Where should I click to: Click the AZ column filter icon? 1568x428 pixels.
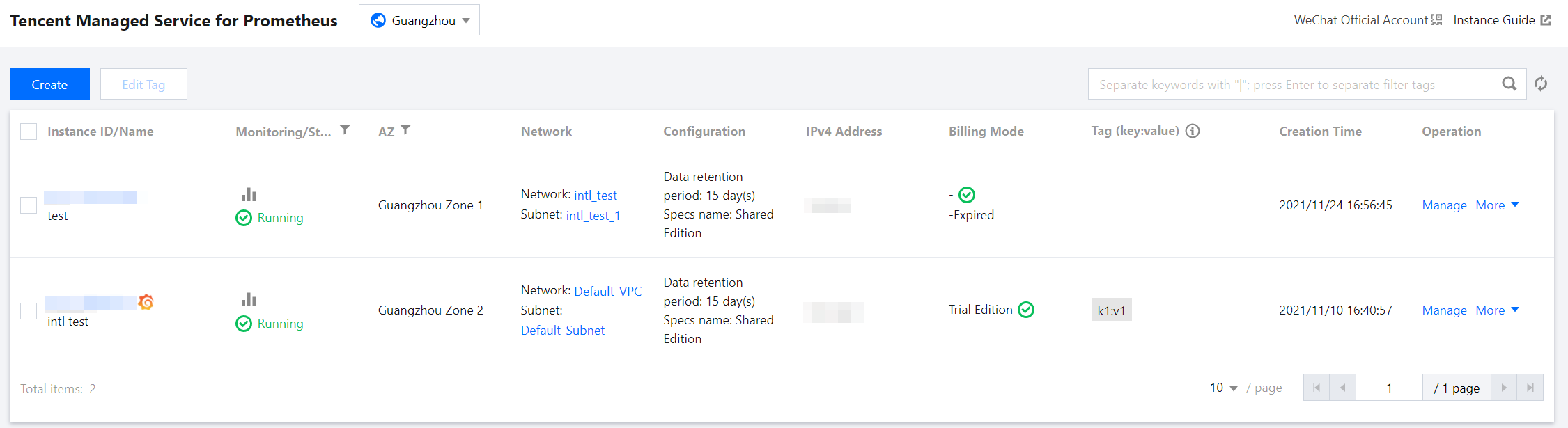tap(405, 130)
